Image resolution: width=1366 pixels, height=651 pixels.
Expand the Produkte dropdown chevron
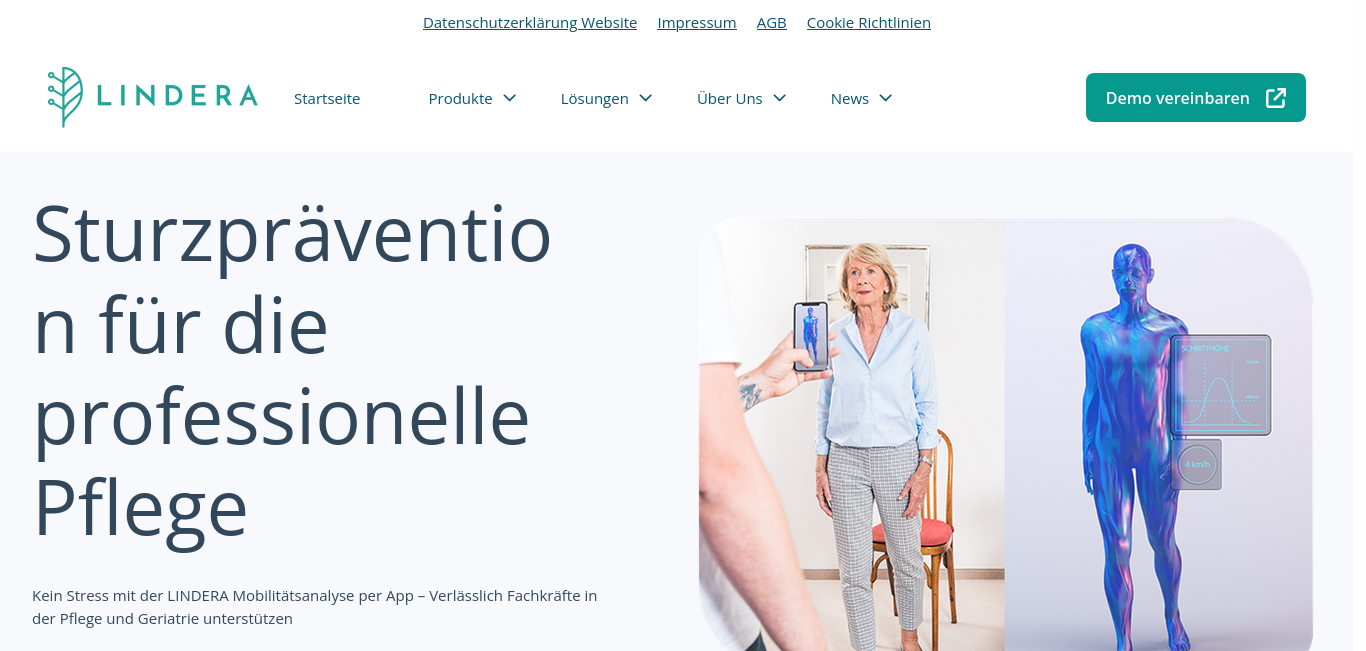point(509,98)
